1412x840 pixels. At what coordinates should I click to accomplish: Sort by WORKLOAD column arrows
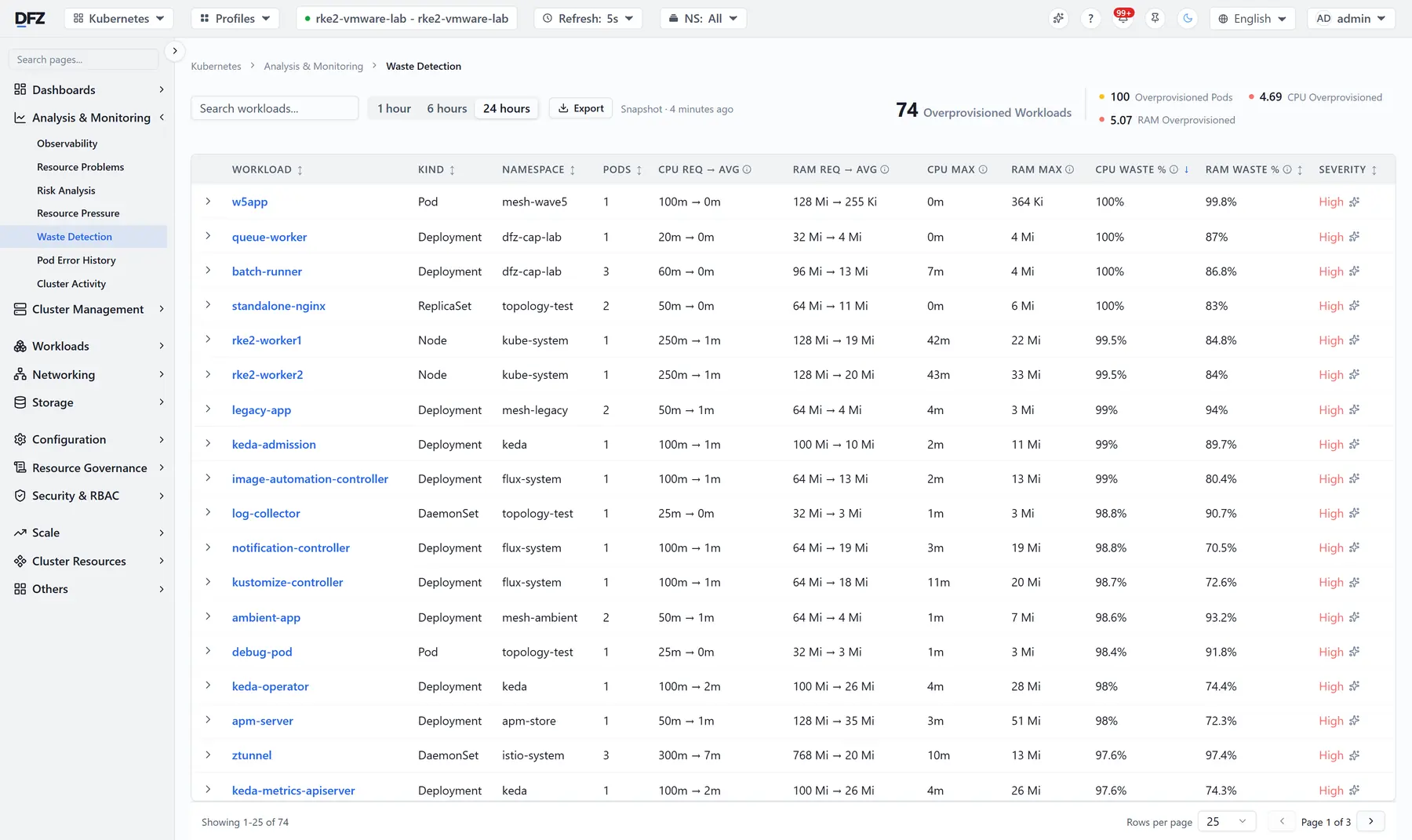pos(300,170)
